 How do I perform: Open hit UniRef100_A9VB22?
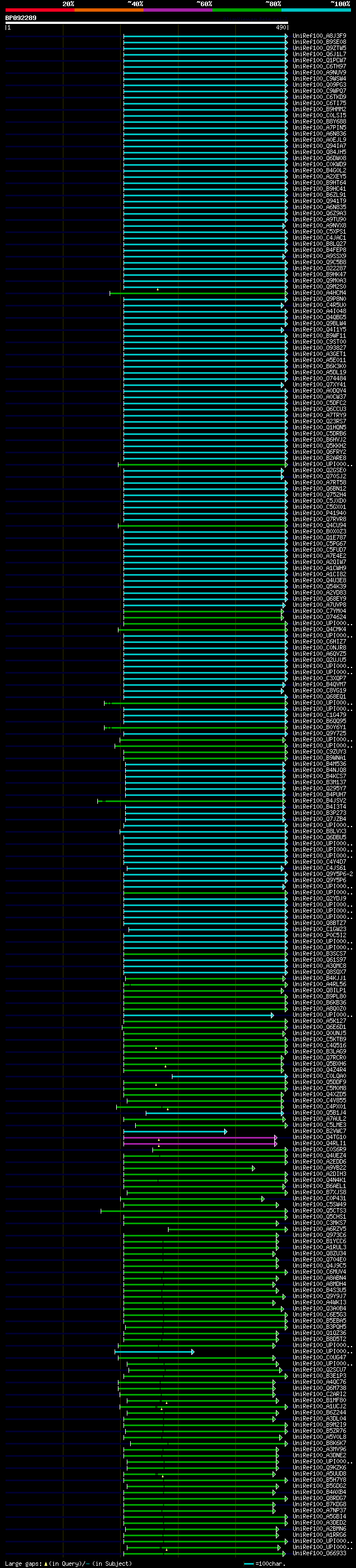(319, 1168)
